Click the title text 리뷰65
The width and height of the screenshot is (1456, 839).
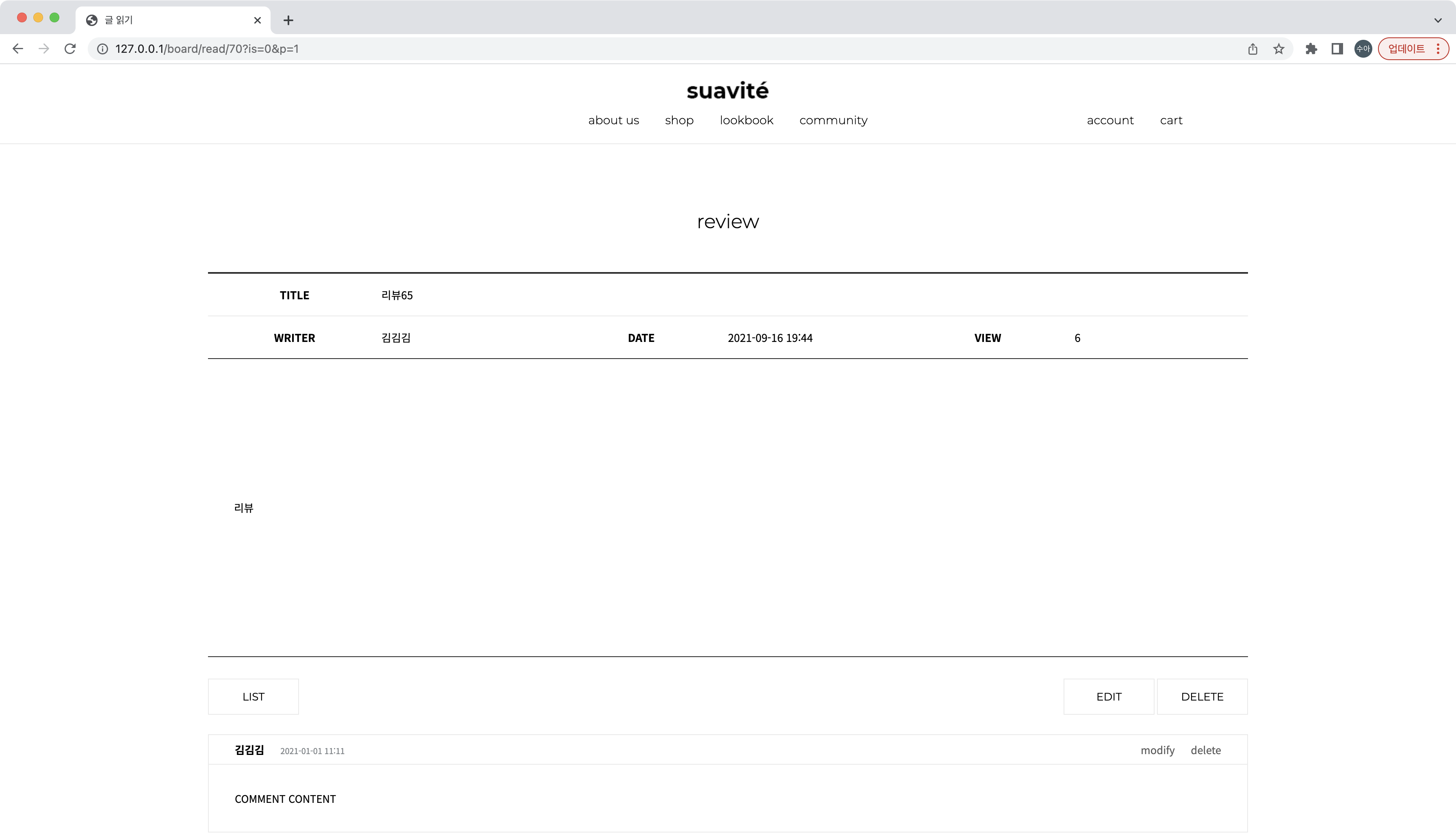click(397, 295)
